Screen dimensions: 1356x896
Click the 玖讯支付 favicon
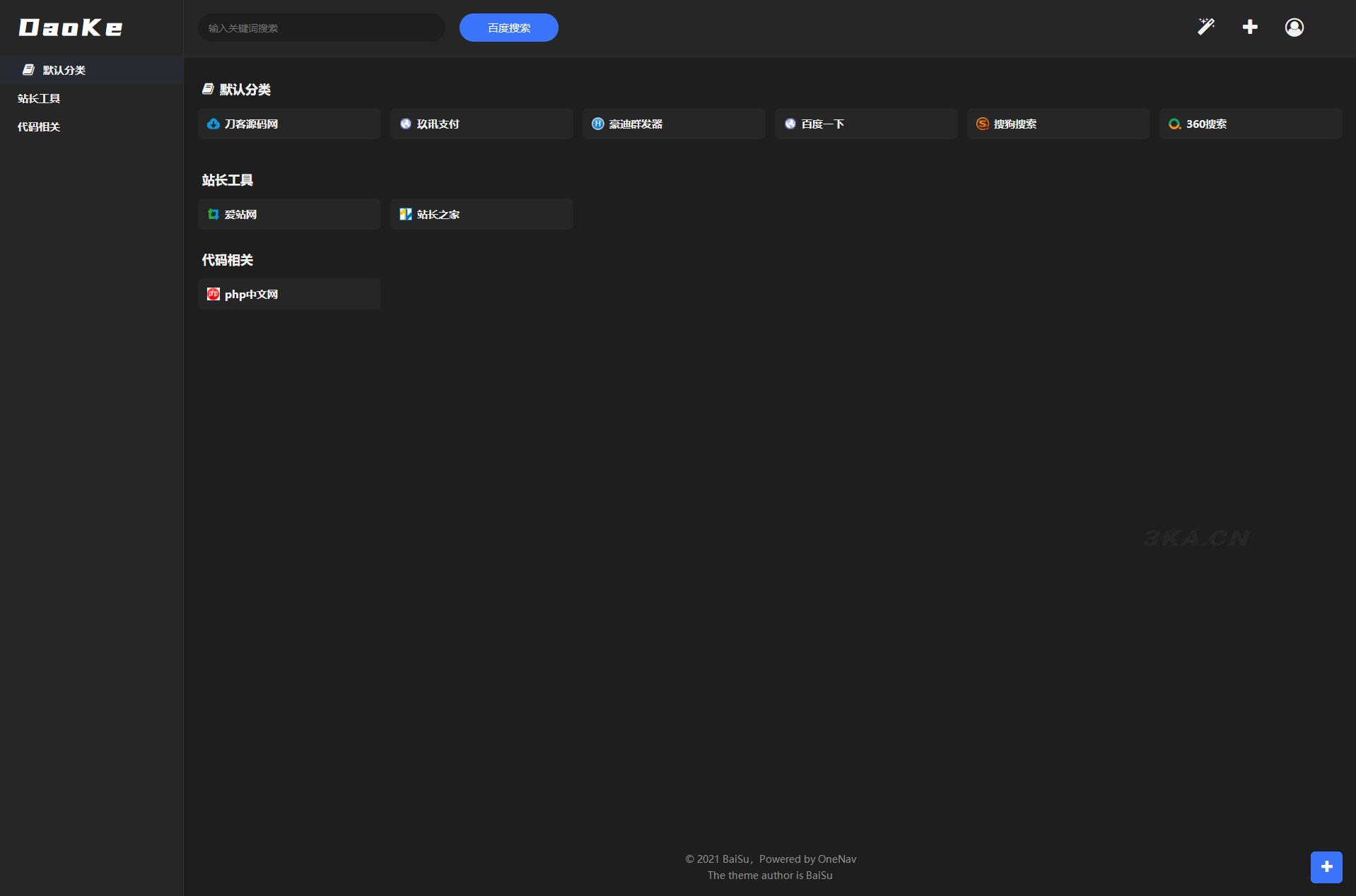[406, 124]
